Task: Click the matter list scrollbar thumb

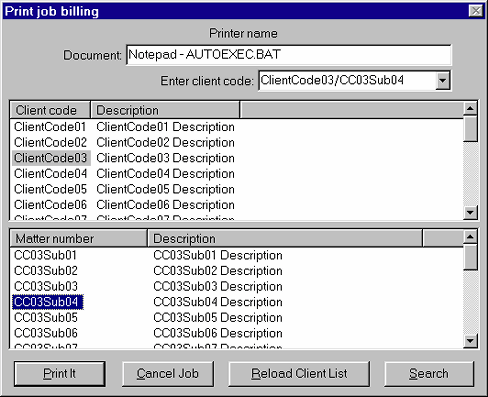Action: click(x=470, y=257)
